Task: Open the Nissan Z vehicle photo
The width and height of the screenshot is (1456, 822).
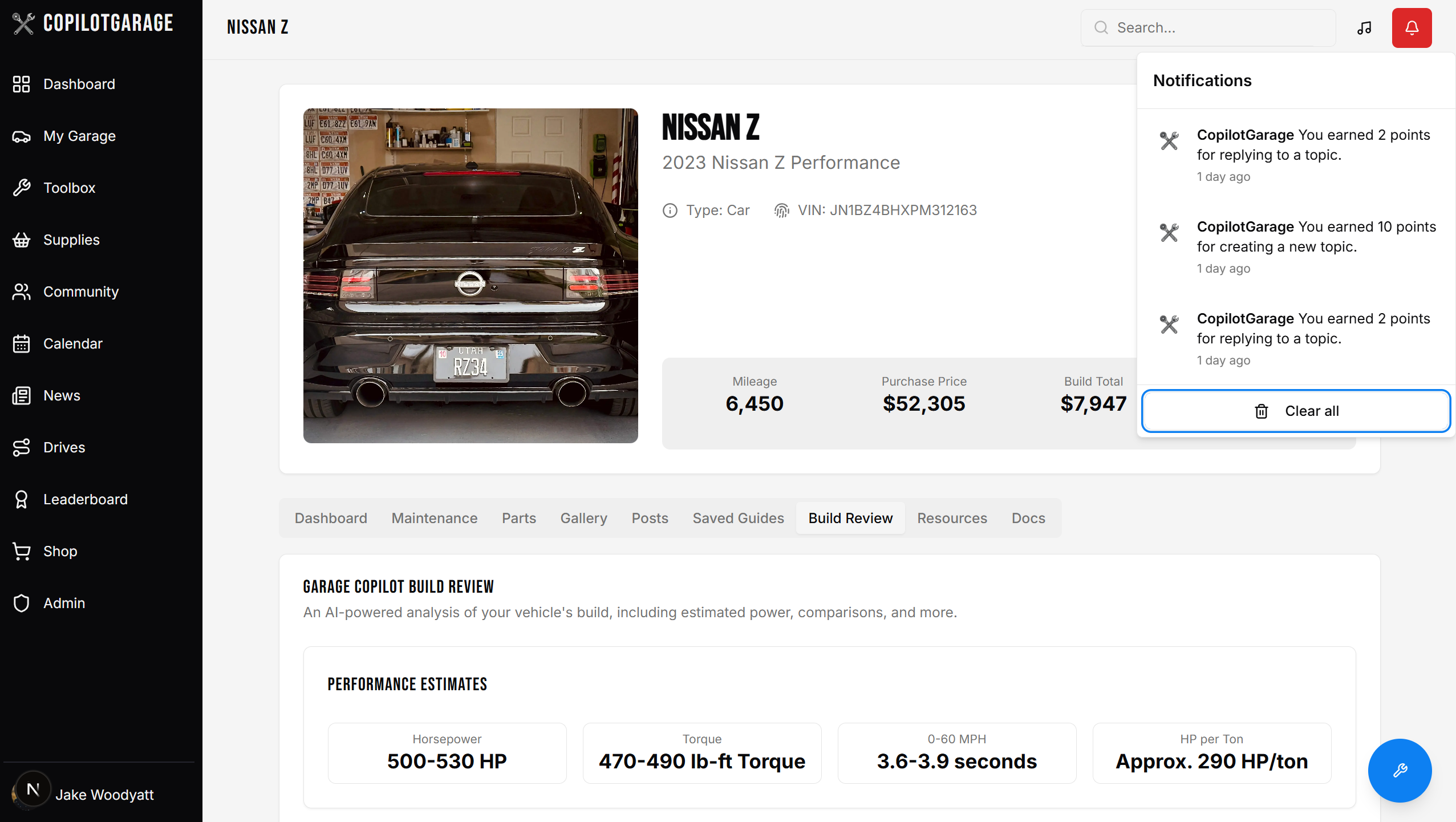Action: click(471, 276)
